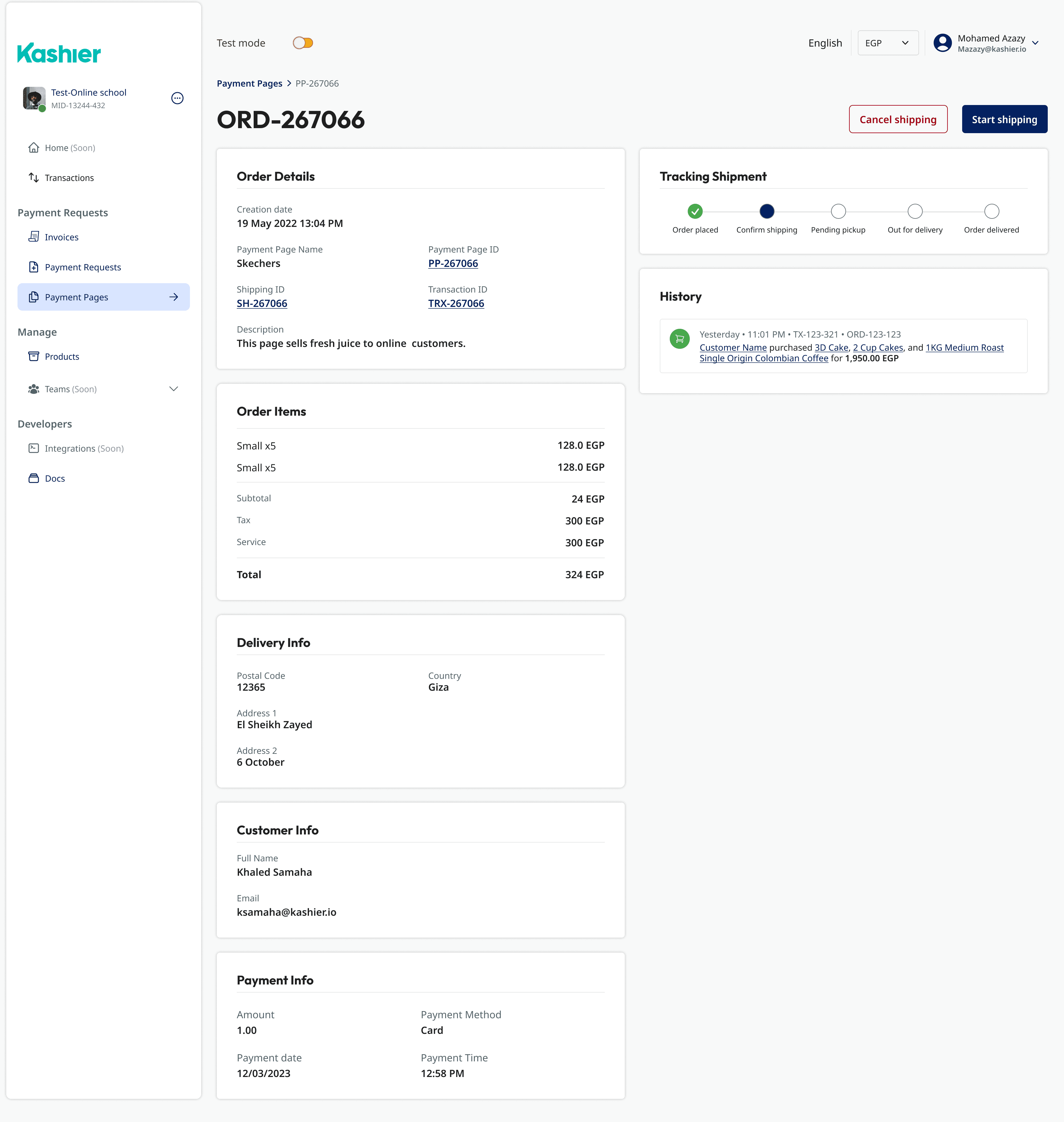This screenshot has width=1064, height=1122.
Task: Click the Docs icon in sidebar
Action: [x=33, y=478]
